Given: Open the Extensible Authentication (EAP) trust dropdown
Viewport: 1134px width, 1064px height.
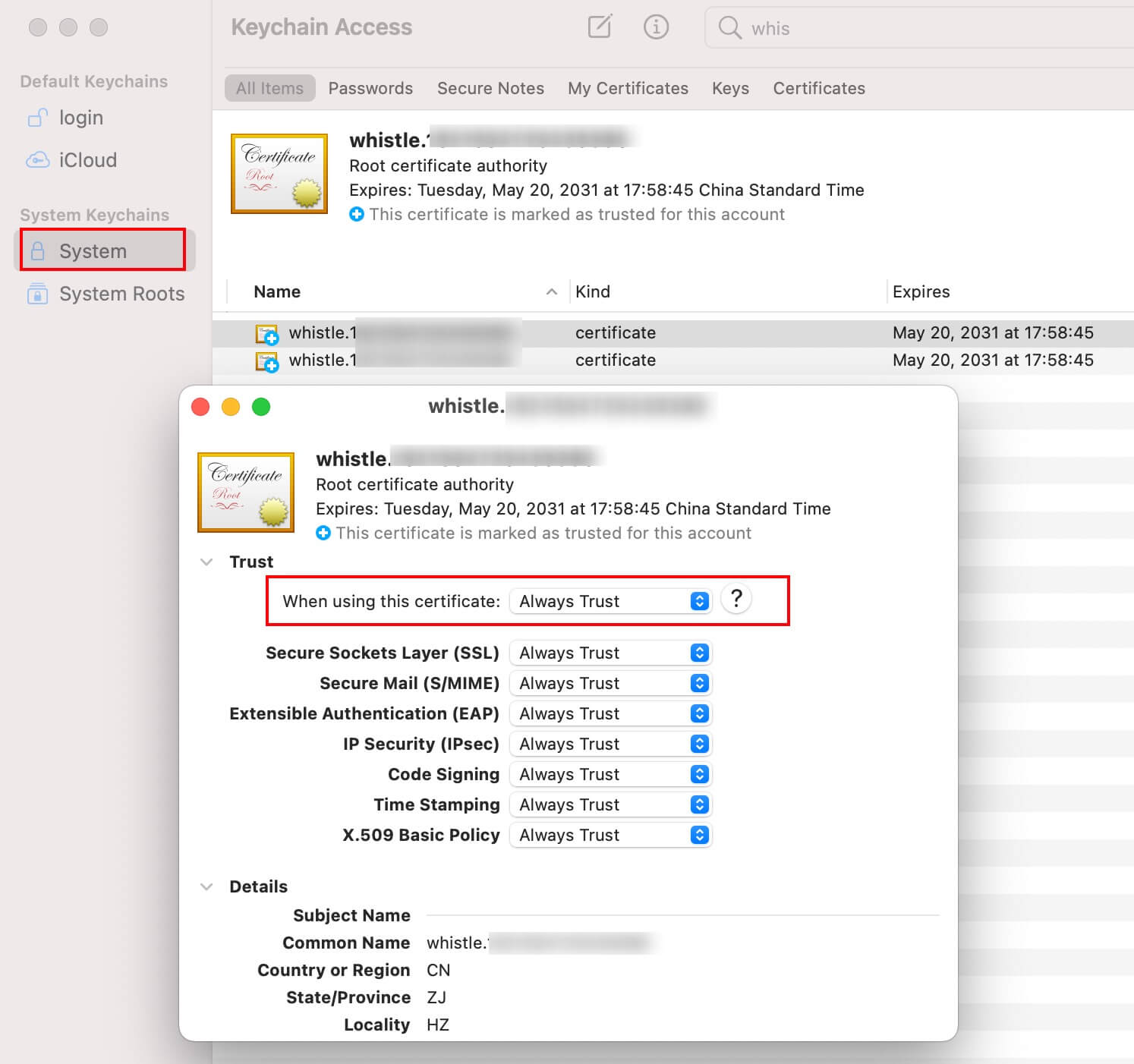Looking at the screenshot, I should [610, 713].
